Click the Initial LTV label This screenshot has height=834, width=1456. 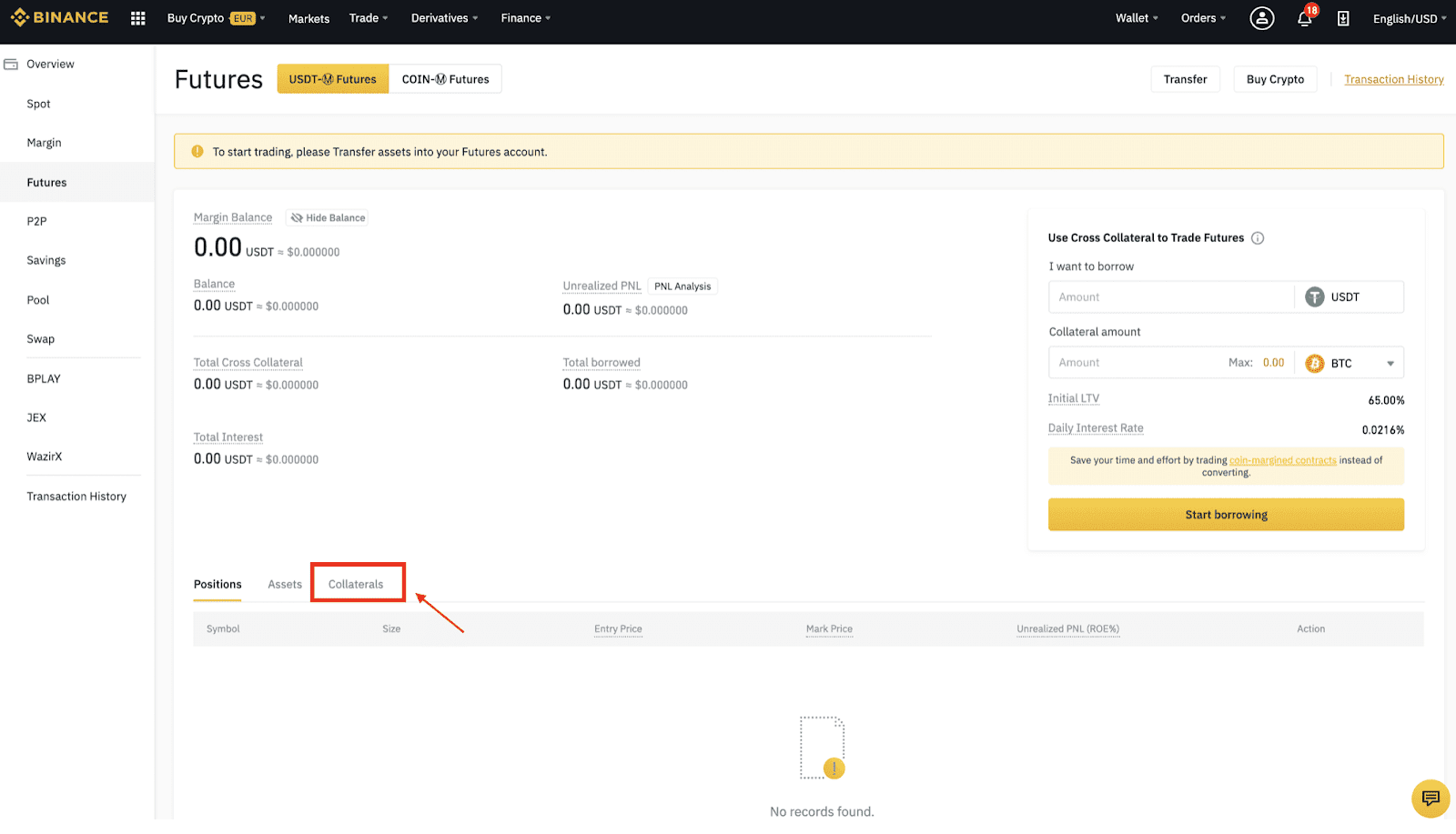click(x=1074, y=399)
